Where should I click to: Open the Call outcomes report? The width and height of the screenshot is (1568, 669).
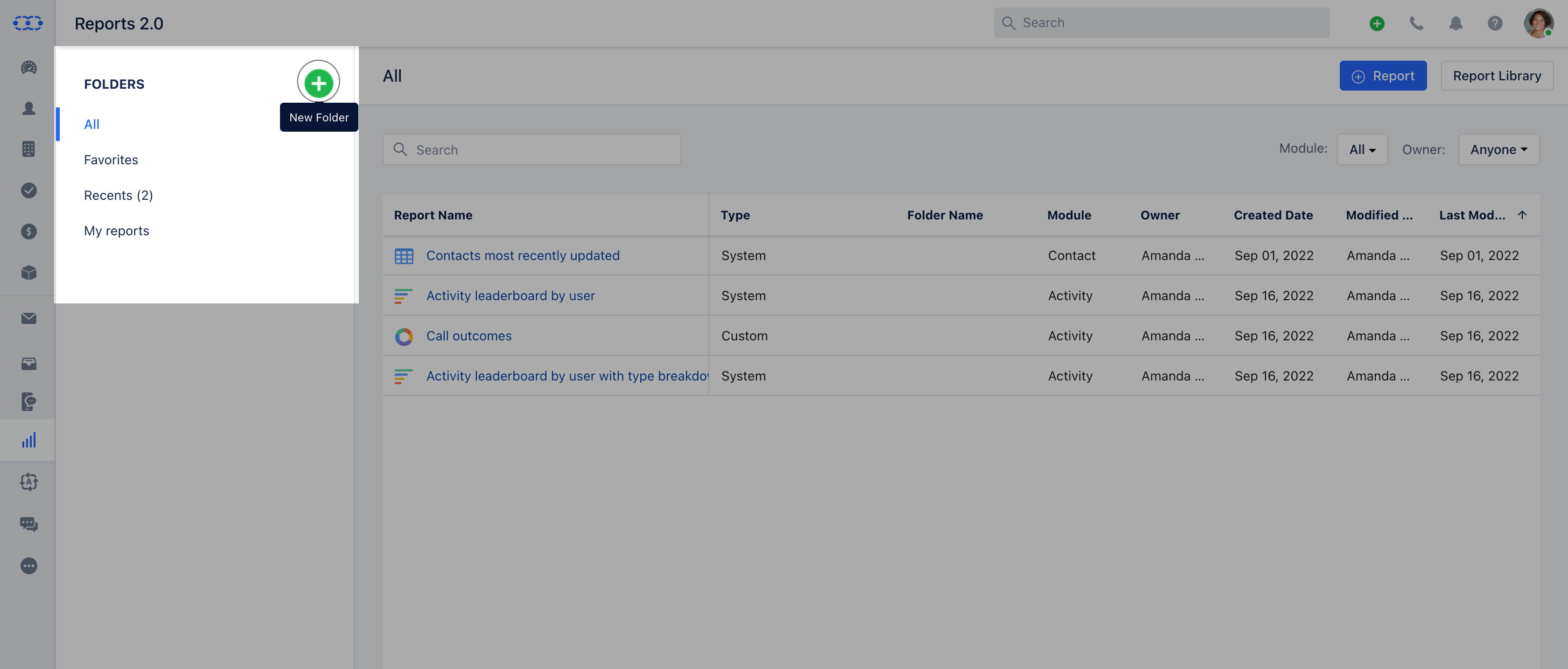pos(469,336)
